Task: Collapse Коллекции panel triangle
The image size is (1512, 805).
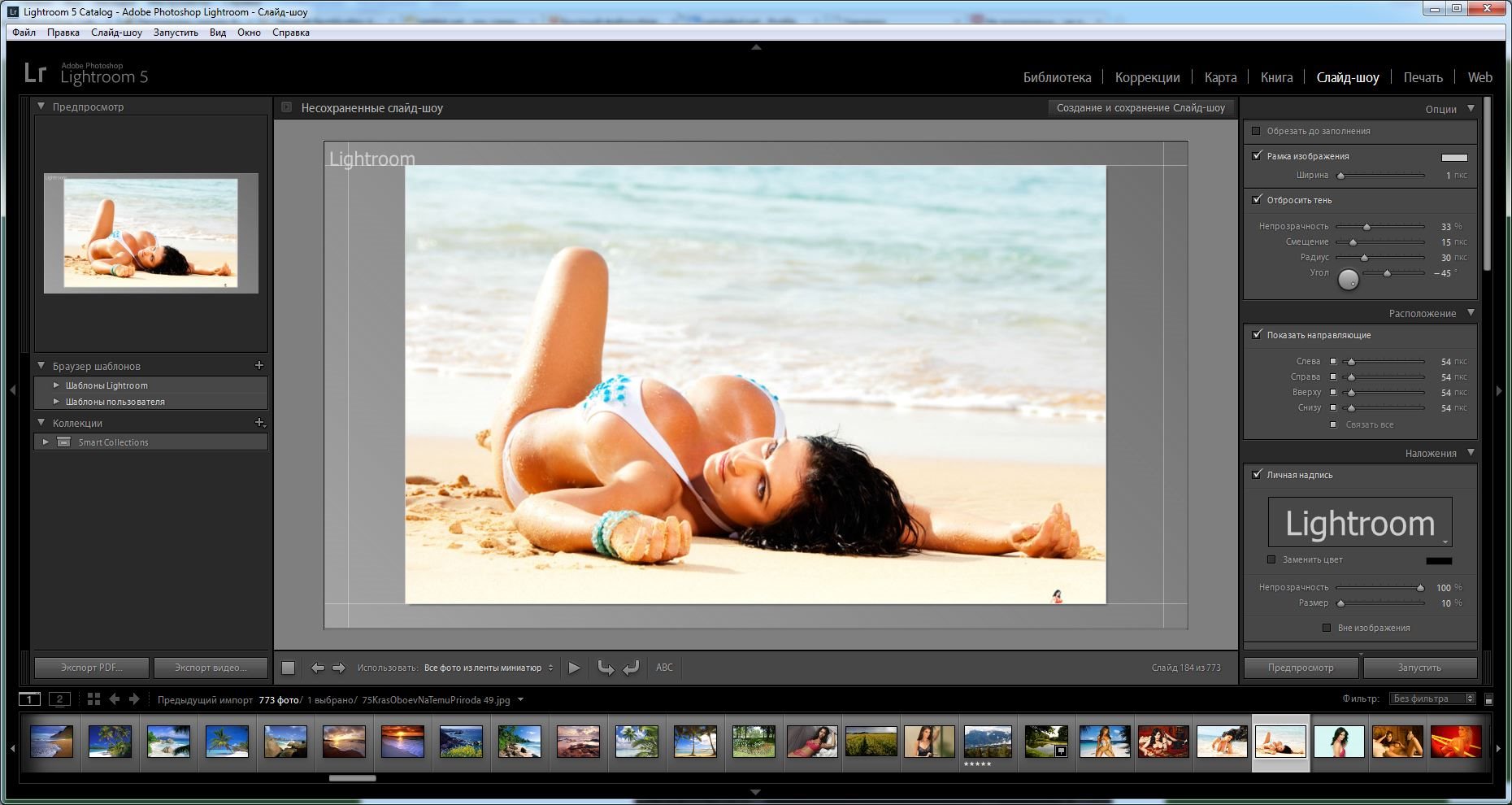Action: 41,422
